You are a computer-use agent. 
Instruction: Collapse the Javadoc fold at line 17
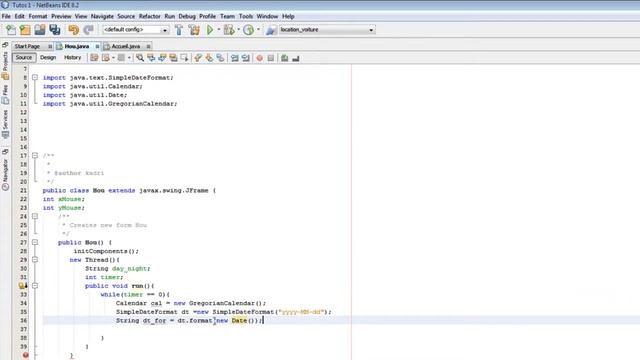[x=35, y=156]
